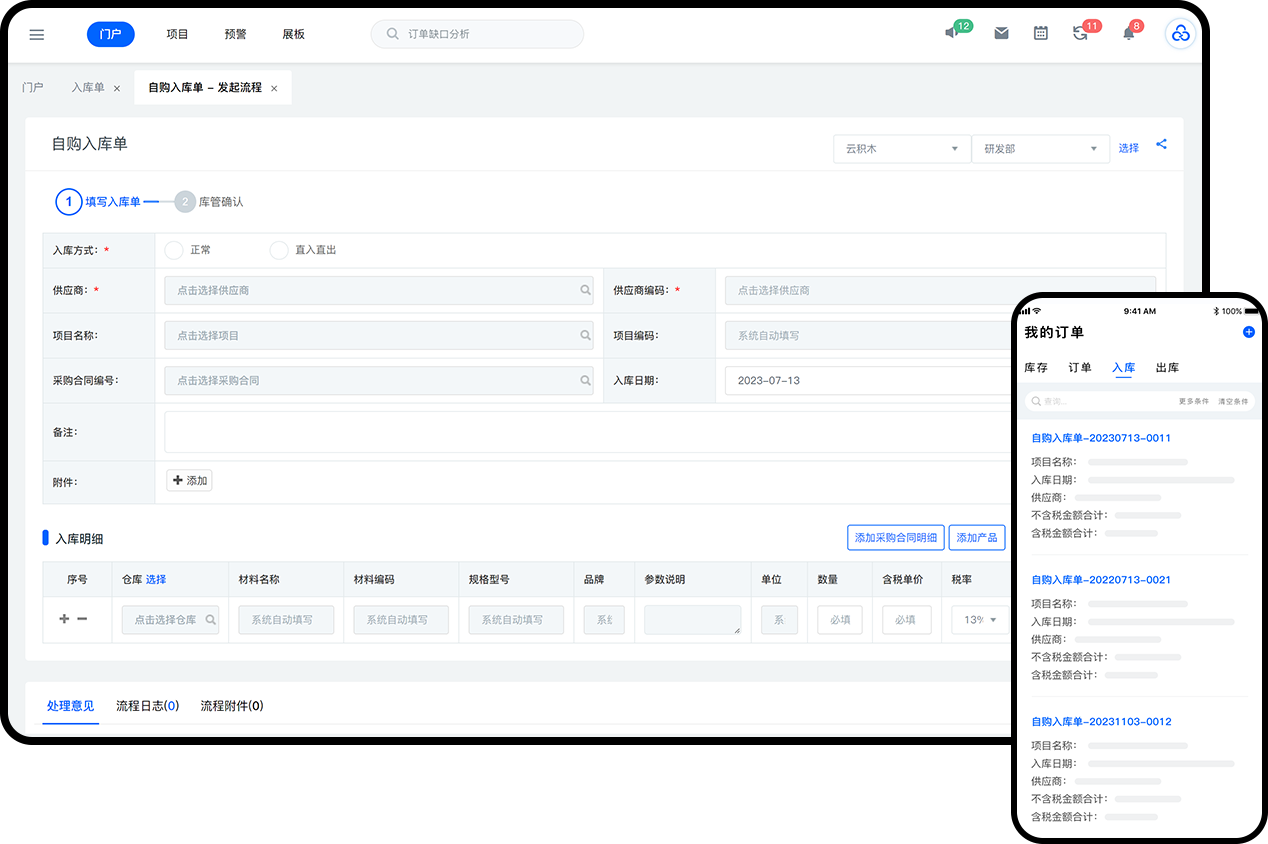The width and height of the screenshot is (1268, 844).
Task: Click the share icon next to 选择
Action: point(1161,144)
